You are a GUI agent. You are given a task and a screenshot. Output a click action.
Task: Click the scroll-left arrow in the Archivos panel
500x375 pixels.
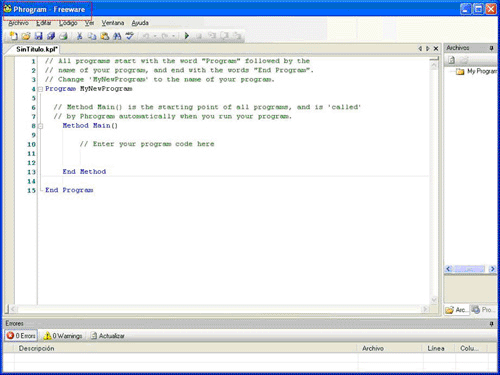(448, 269)
